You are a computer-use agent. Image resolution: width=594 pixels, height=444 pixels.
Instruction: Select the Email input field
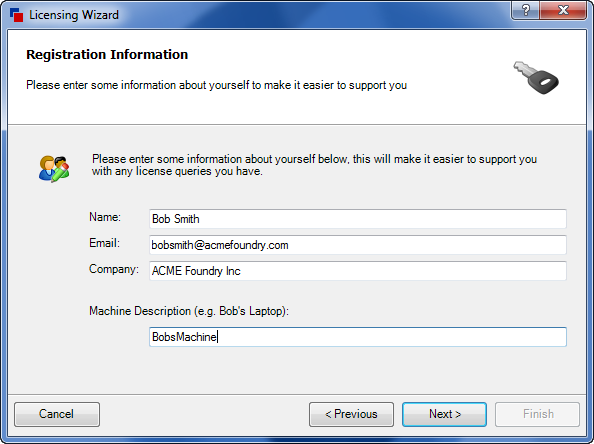358,245
